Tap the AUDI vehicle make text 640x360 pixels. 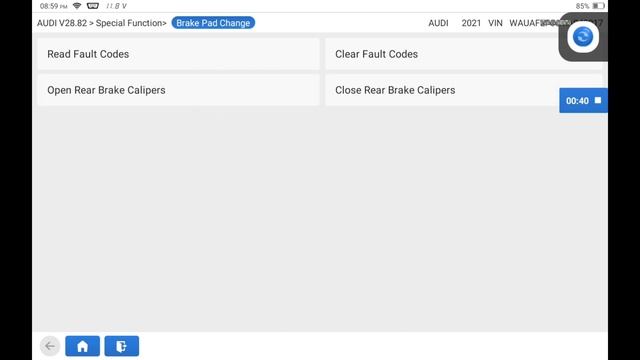438,23
